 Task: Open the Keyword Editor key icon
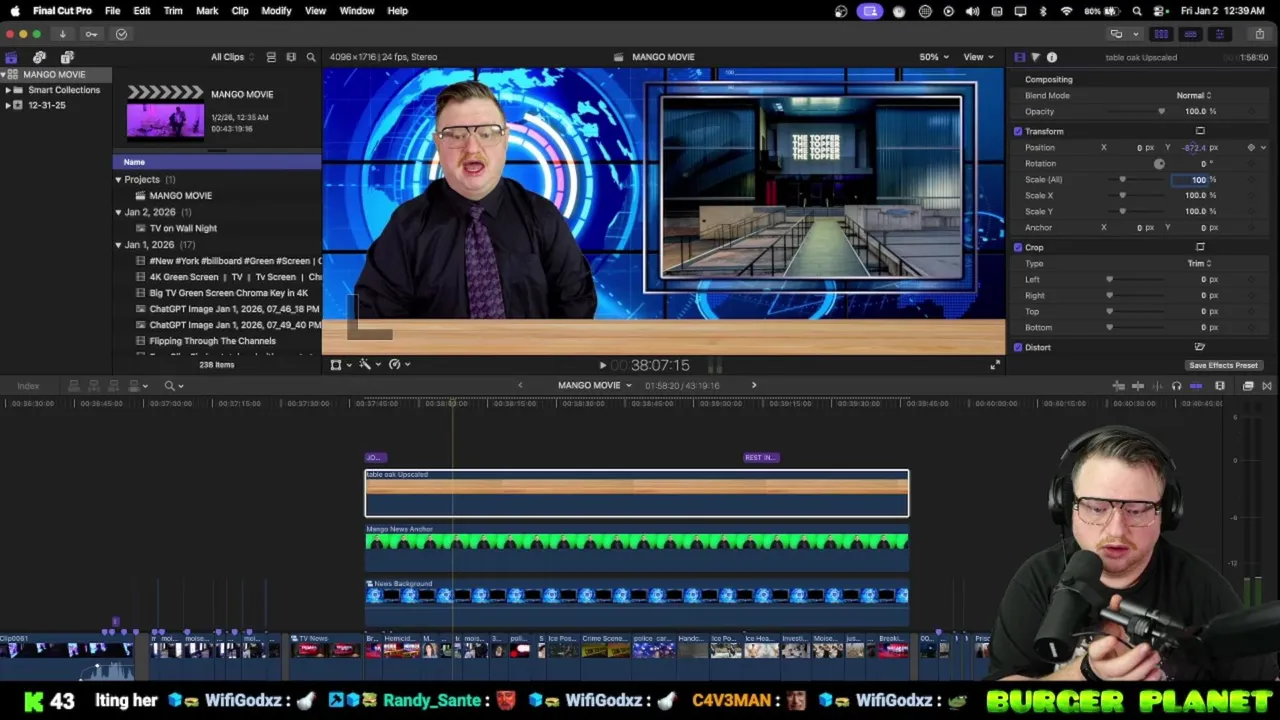coord(91,34)
